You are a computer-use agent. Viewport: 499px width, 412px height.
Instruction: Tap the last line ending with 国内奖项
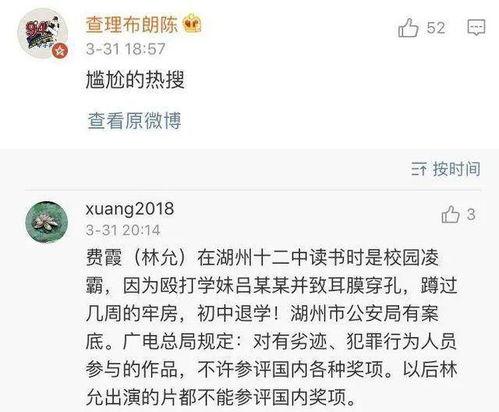coord(222,396)
